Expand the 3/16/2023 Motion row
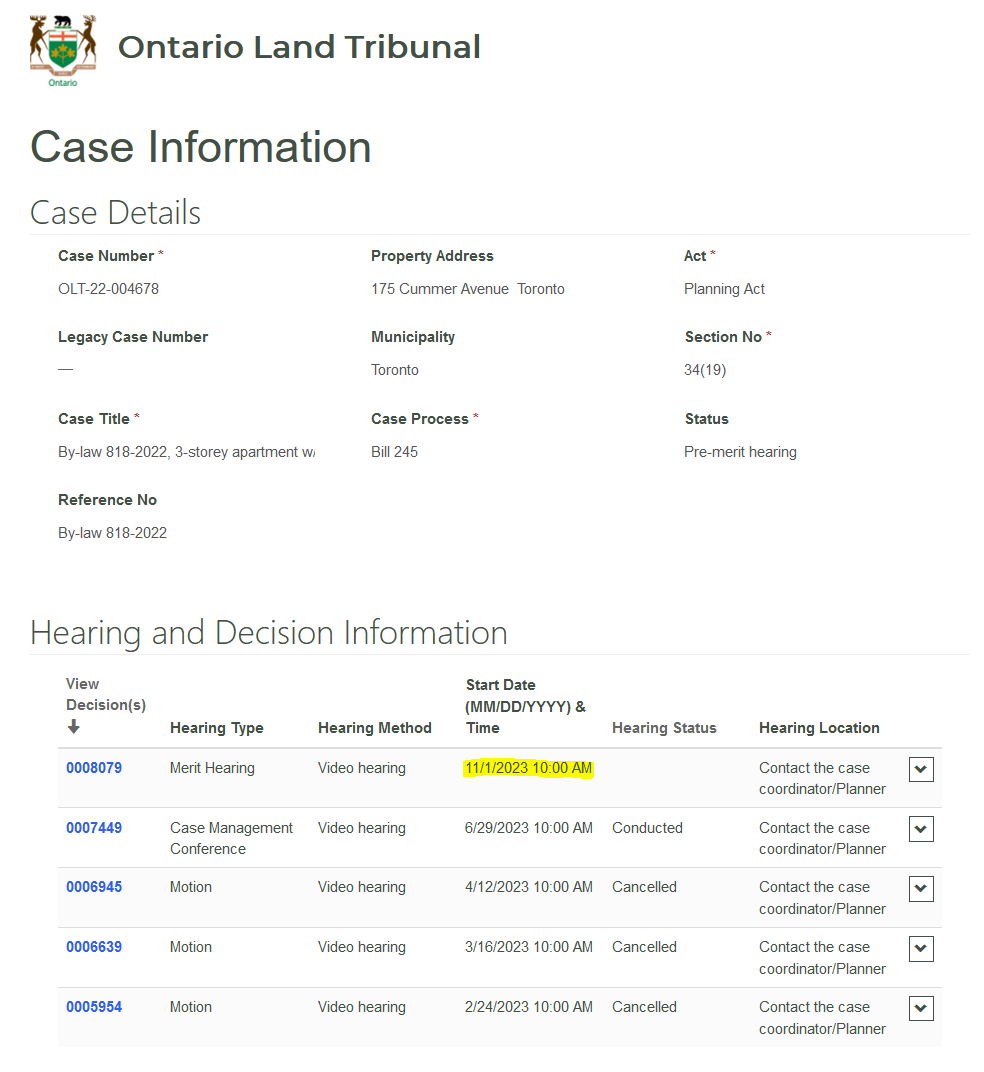This screenshot has width=984, height=1072. [x=921, y=948]
